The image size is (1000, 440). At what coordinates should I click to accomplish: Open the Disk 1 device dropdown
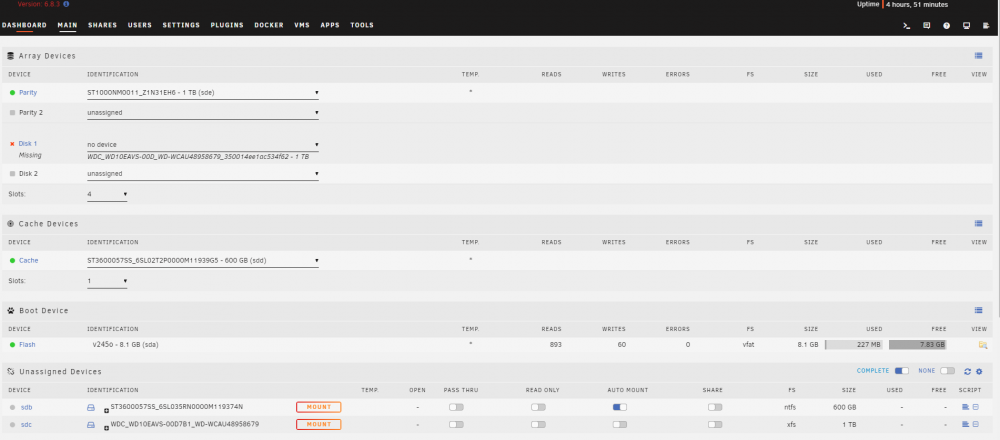tap(203, 145)
